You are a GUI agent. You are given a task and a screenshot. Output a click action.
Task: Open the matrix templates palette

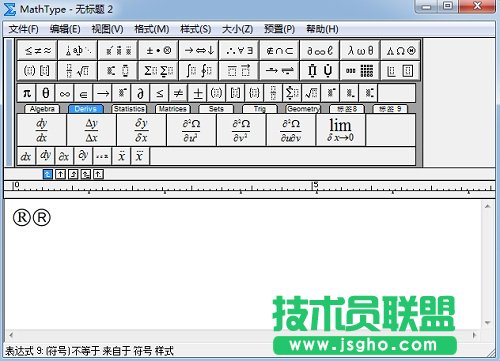tap(360, 70)
